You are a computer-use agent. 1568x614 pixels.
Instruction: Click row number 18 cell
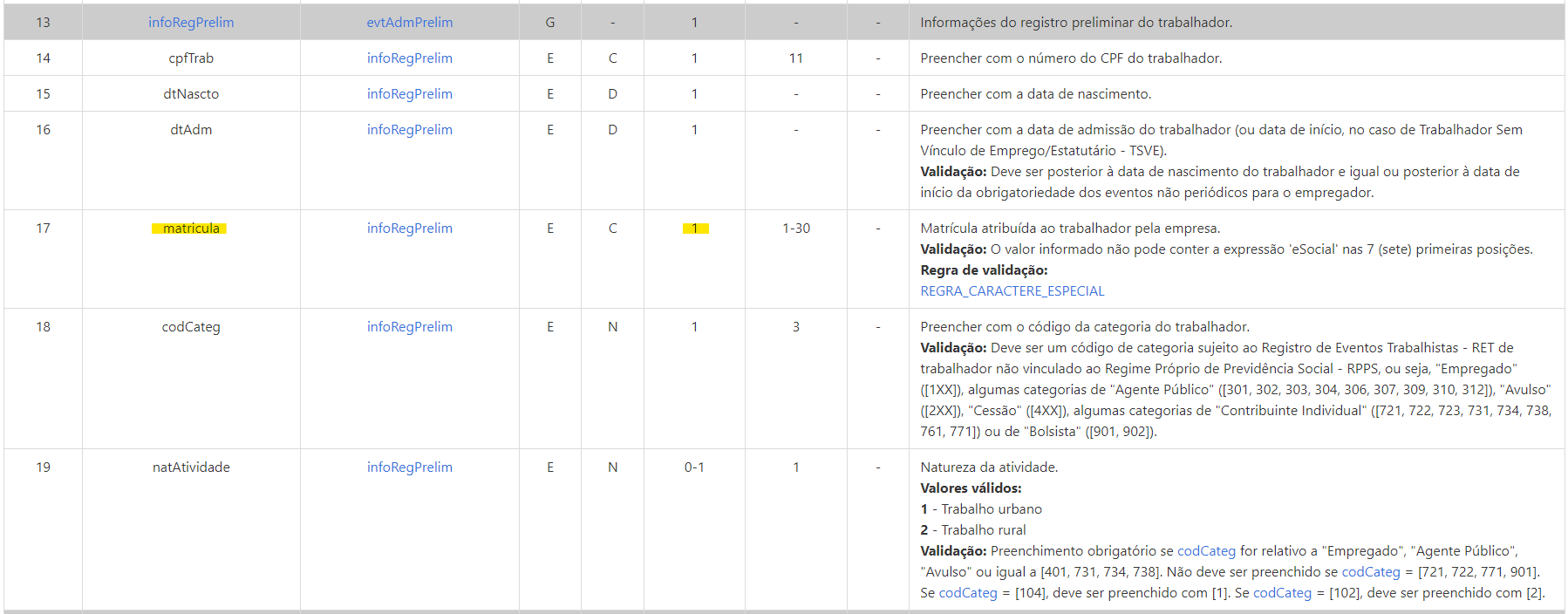(43, 379)
